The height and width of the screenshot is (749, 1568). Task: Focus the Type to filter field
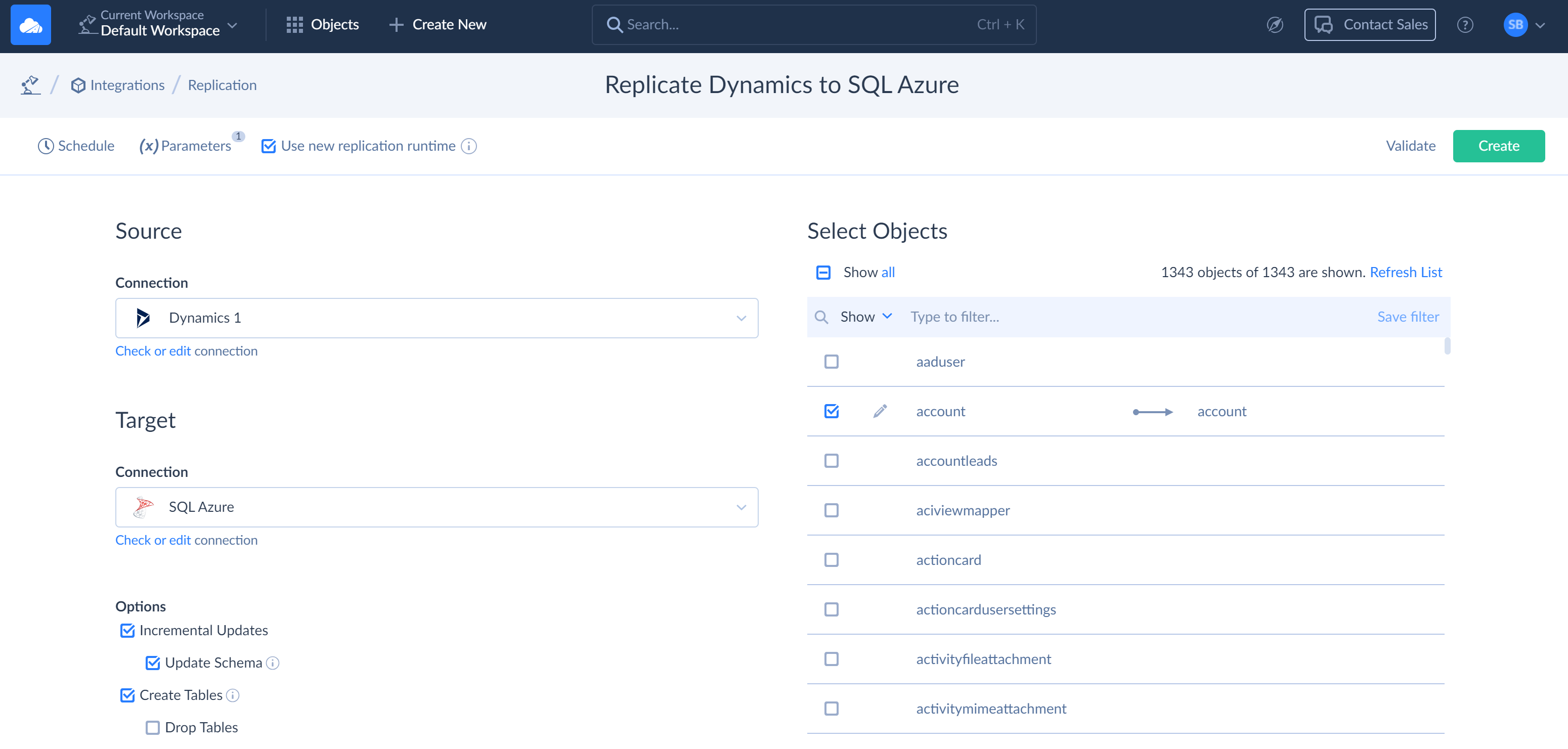pyautogui.click(x=1138, y=317)
